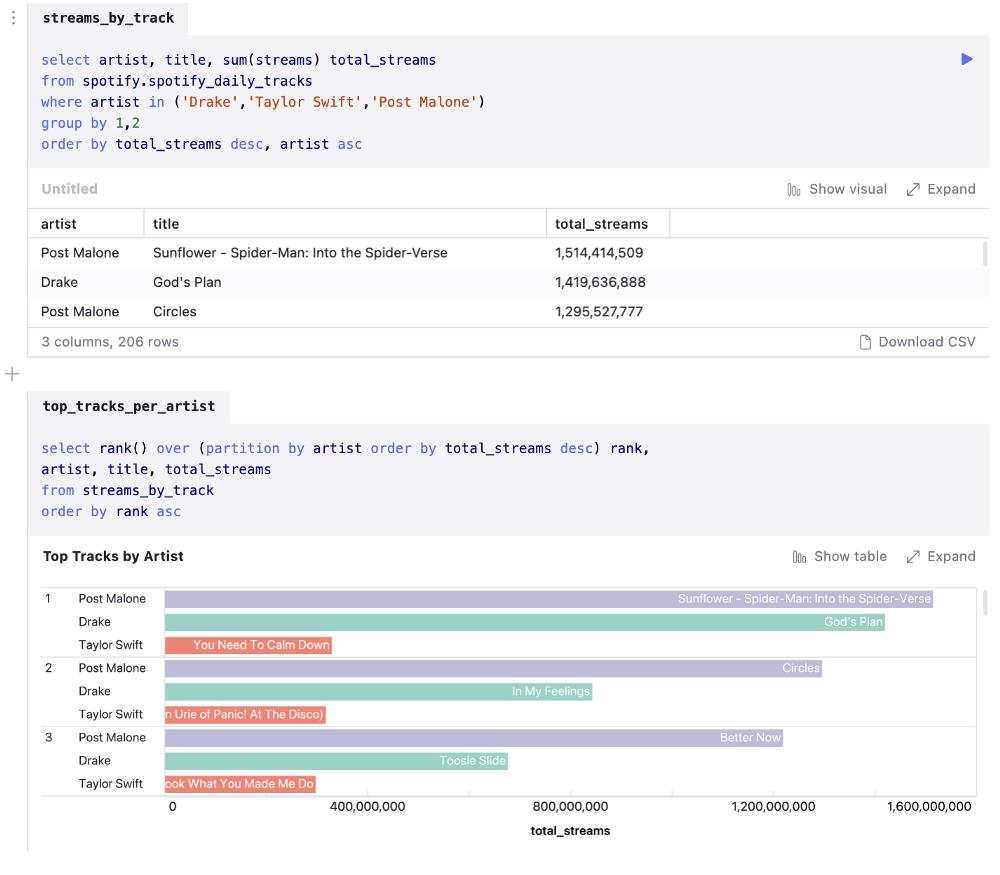Click the Sunflower purple bar in chart
The width and height of the screenshot is (1000, 875).
coord(548,599)
